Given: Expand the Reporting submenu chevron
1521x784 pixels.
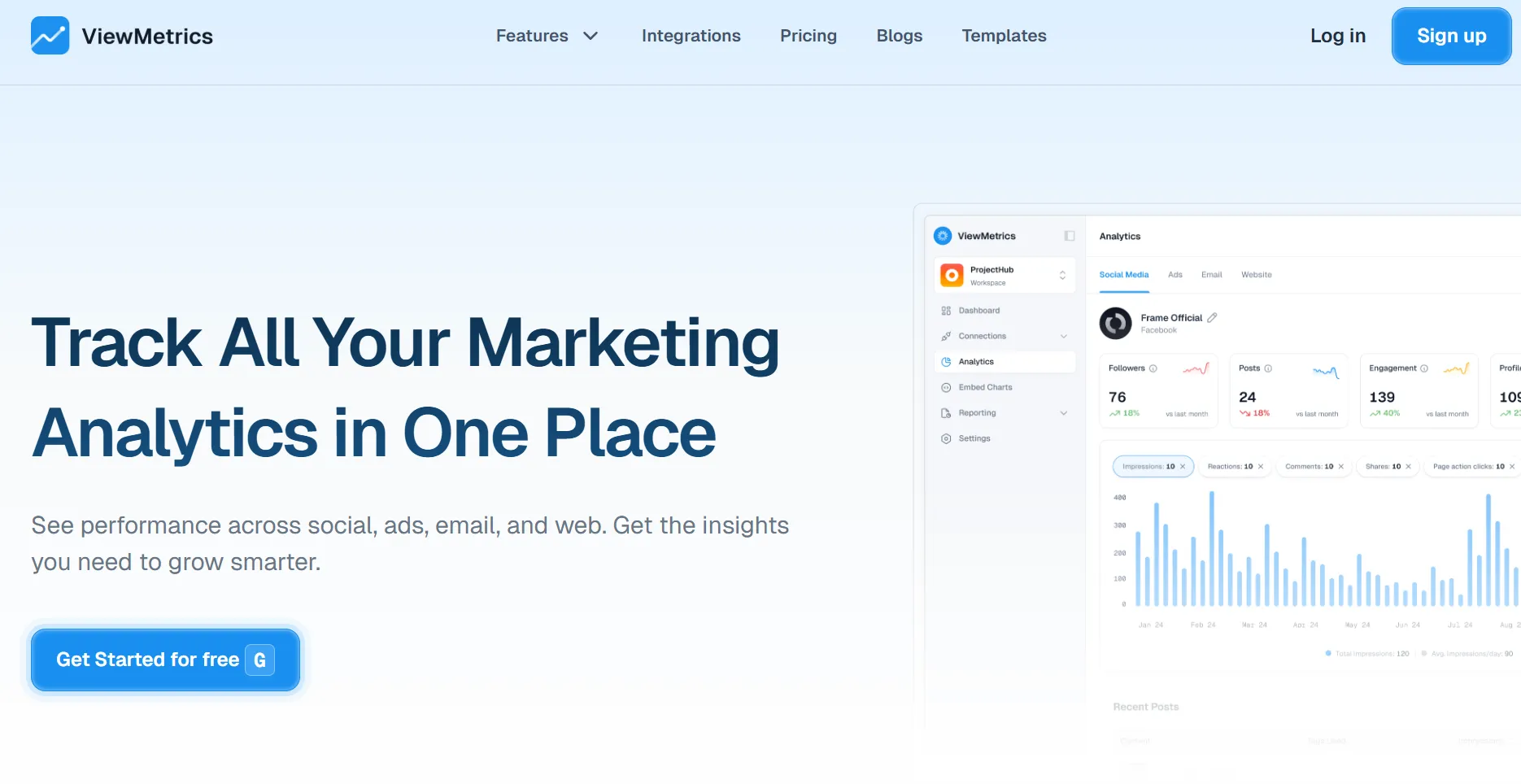Looking at the screenshot, I should [x=1063, y=413].
